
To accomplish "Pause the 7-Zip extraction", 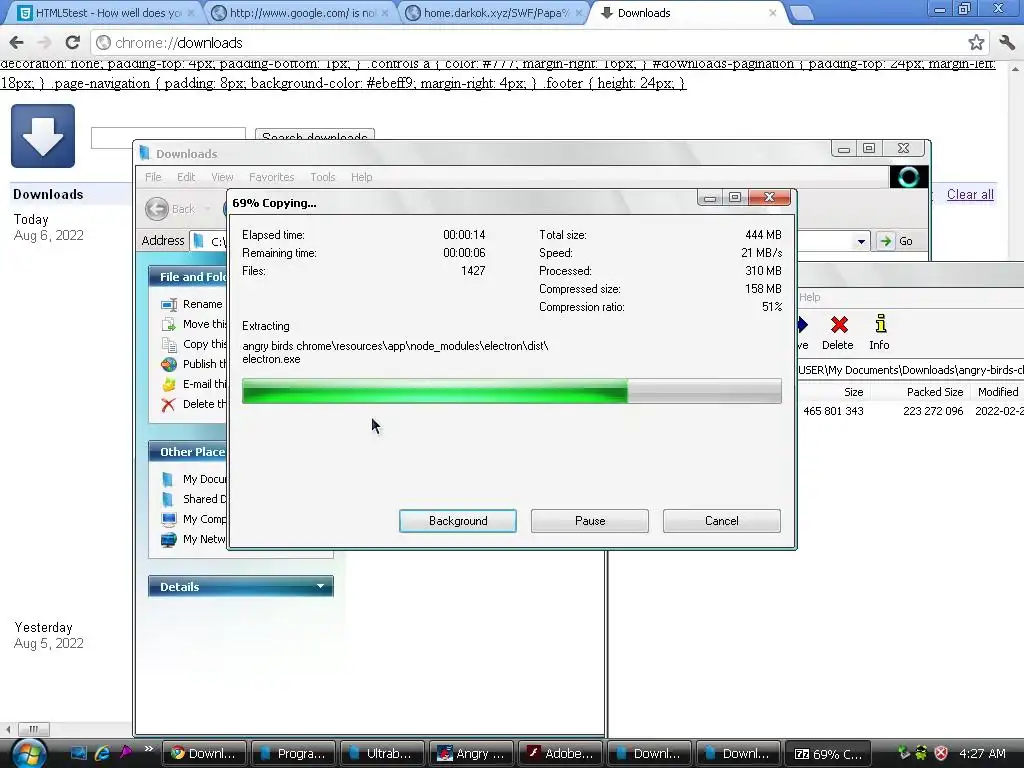I will 590,520.
